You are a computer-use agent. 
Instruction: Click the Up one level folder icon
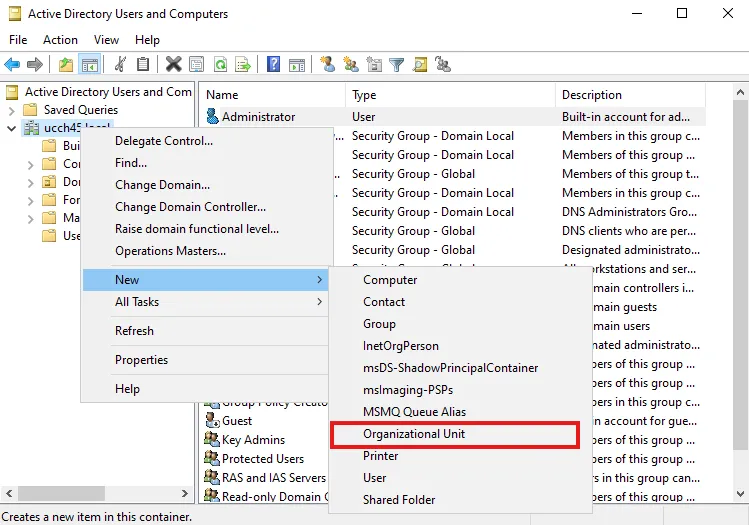click(x=66, y=64)
